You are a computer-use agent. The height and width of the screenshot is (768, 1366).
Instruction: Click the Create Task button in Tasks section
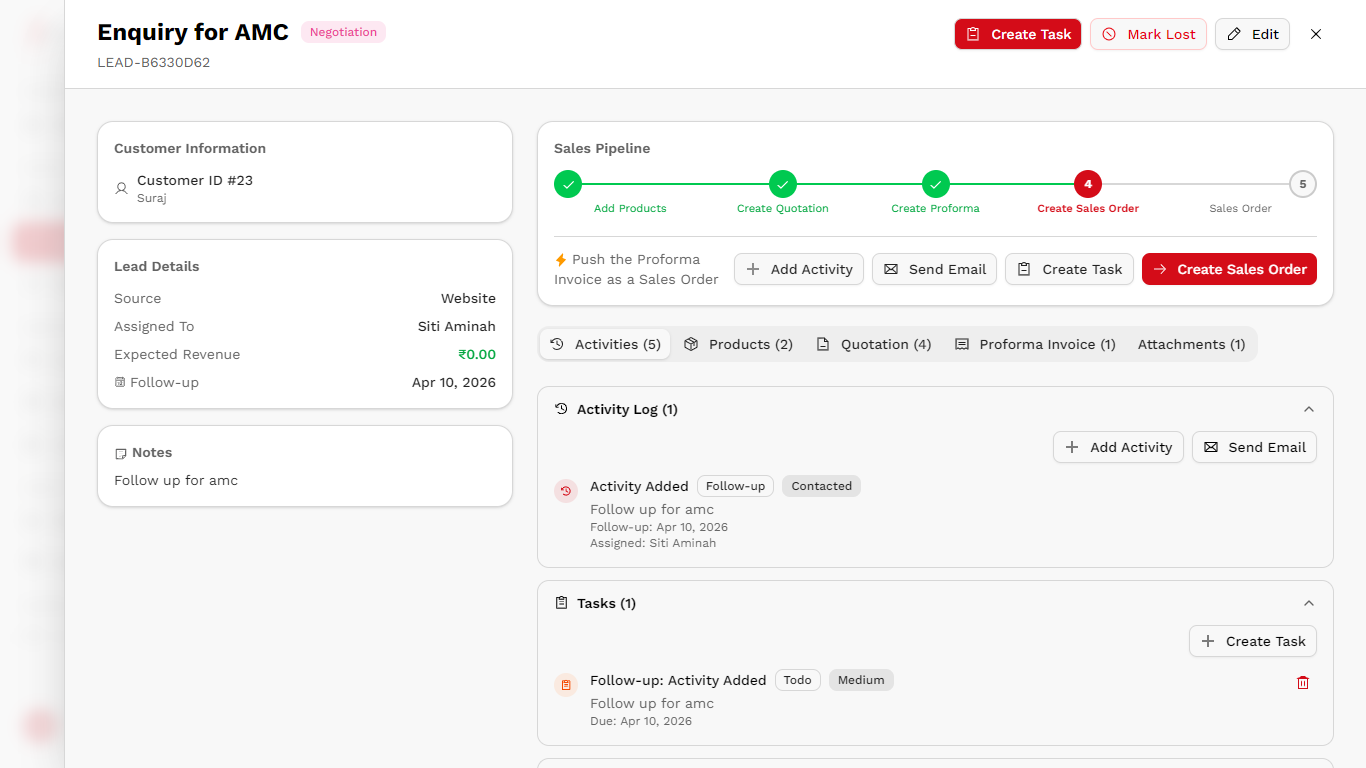(x=1252, y=641)
